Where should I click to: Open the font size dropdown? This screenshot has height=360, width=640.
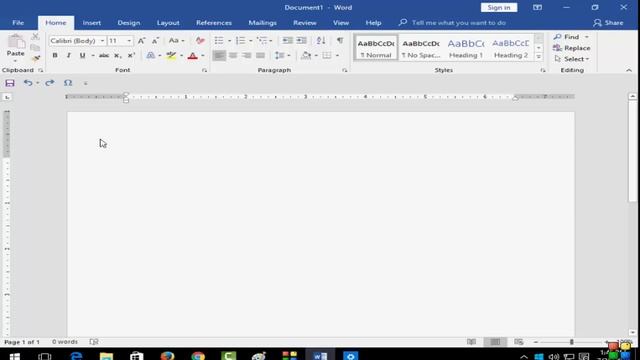pos(129,41)
